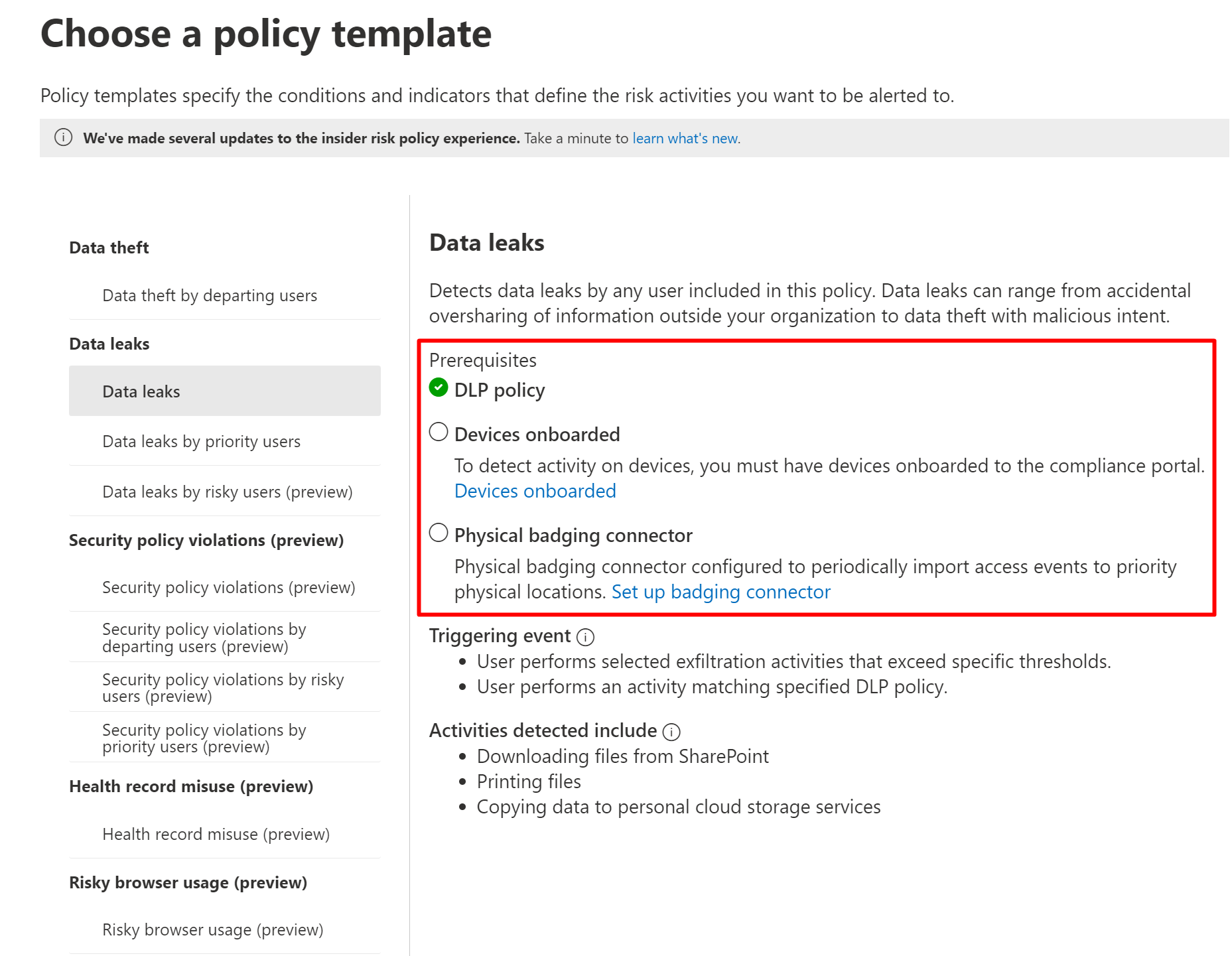Select the Data leaks template
1232x956 pixels.
point(141,392)
